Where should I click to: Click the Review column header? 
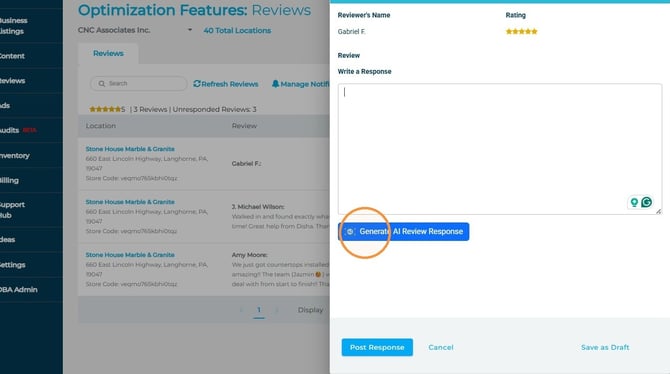tap(244, 126)
